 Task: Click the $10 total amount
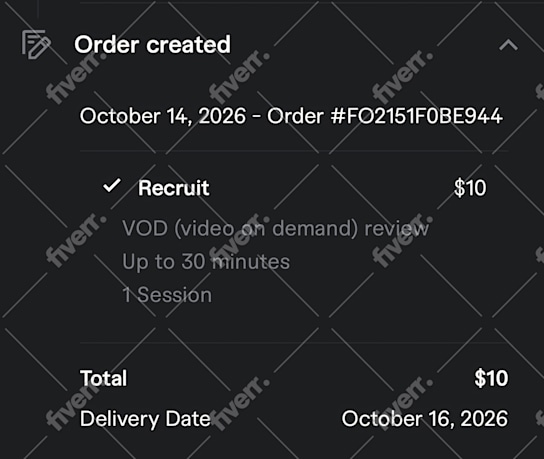click(491, 378)
